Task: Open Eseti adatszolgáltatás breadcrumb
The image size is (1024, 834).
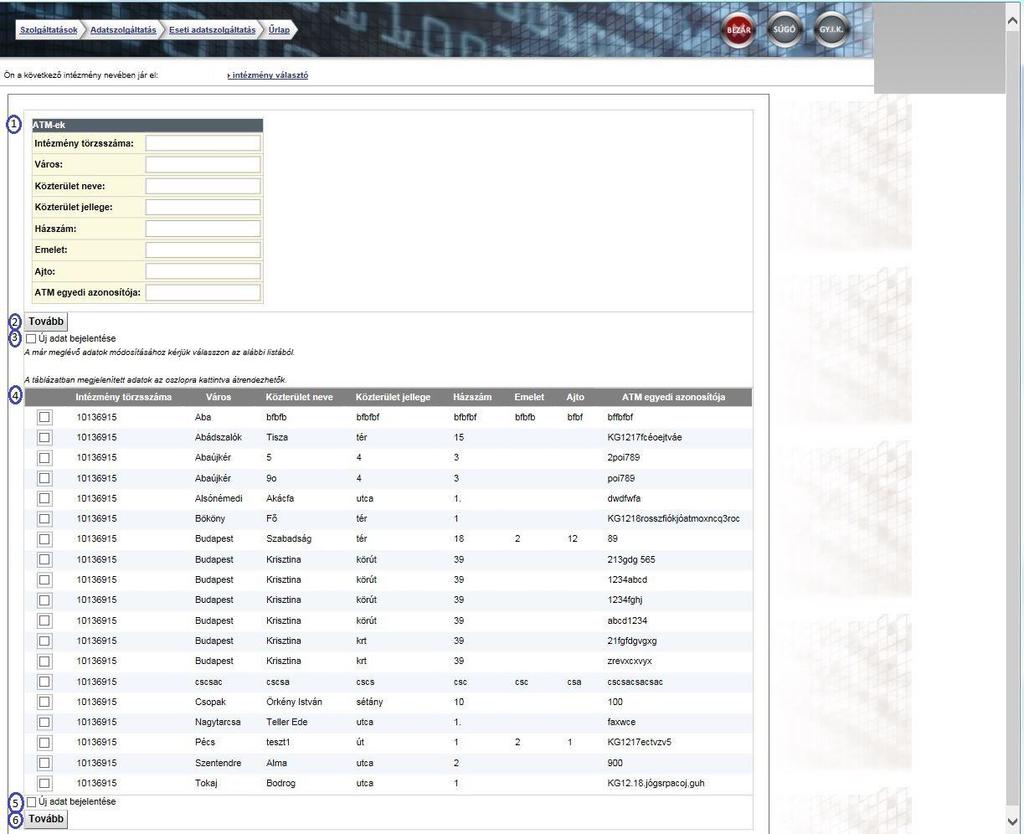Action: click(x=212, y=30)
